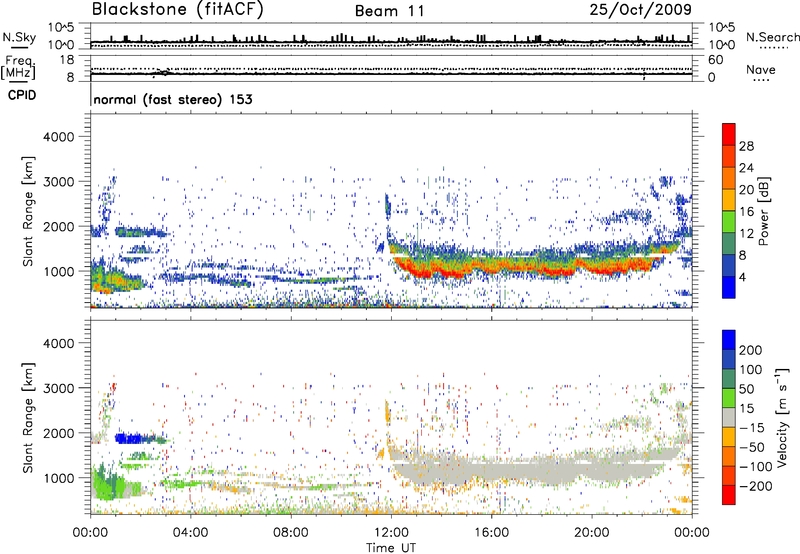Select the Slant Range [km] label of velocity panel
This screenshot has height=554, width=800.
(x=29, y=417)
